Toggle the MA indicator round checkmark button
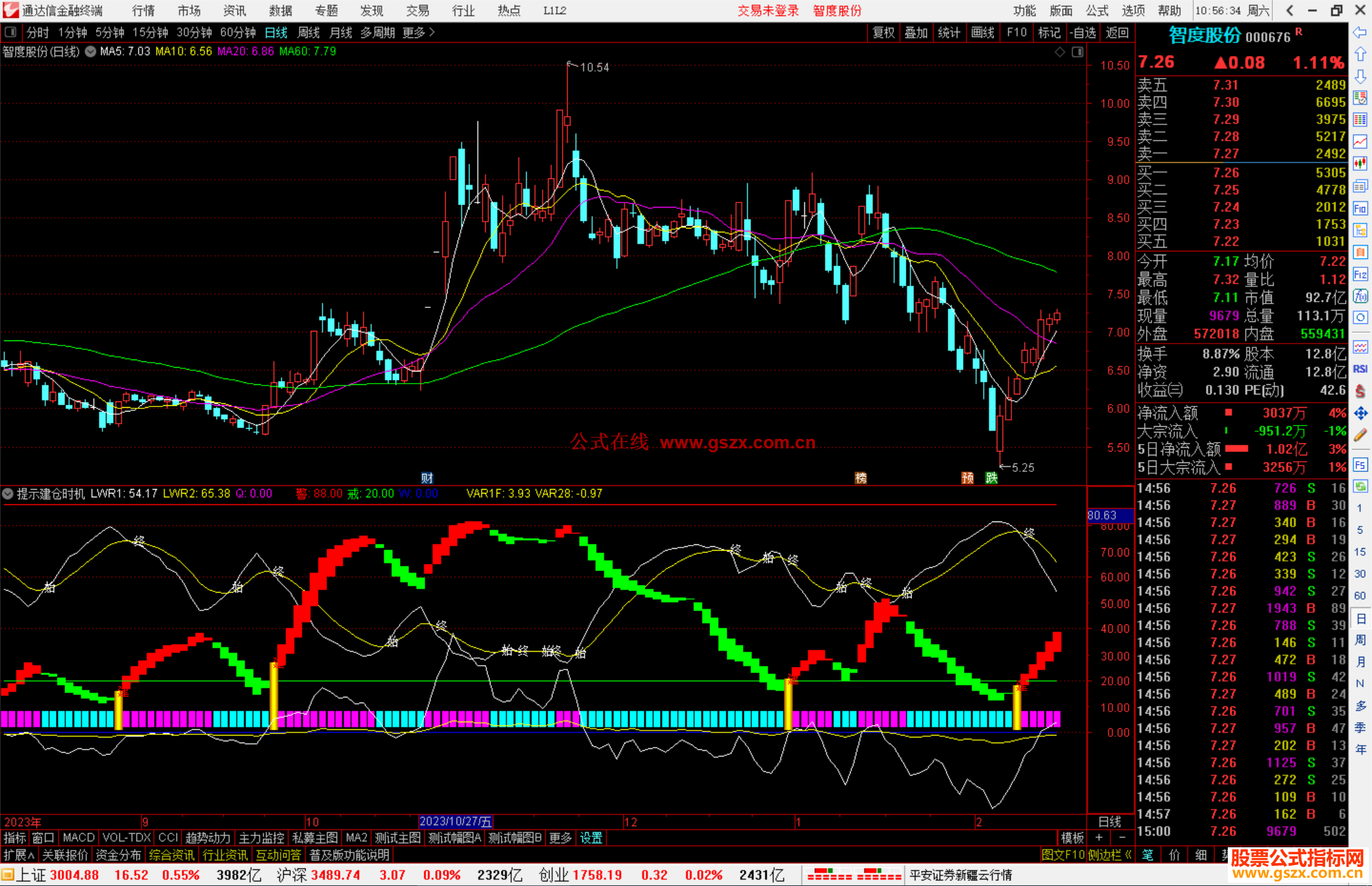The width and height of the screenshot is (1372, 886). (91, 51)
